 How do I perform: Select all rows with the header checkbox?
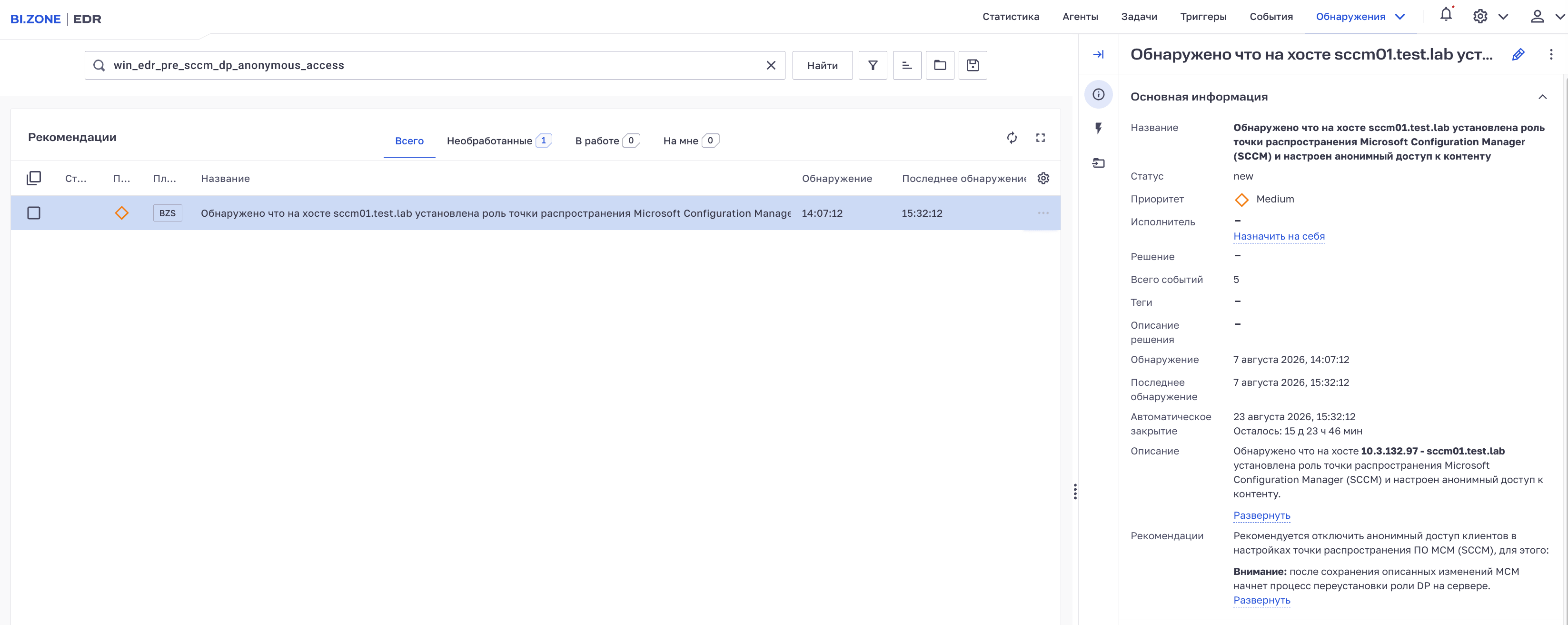(33, 178)
